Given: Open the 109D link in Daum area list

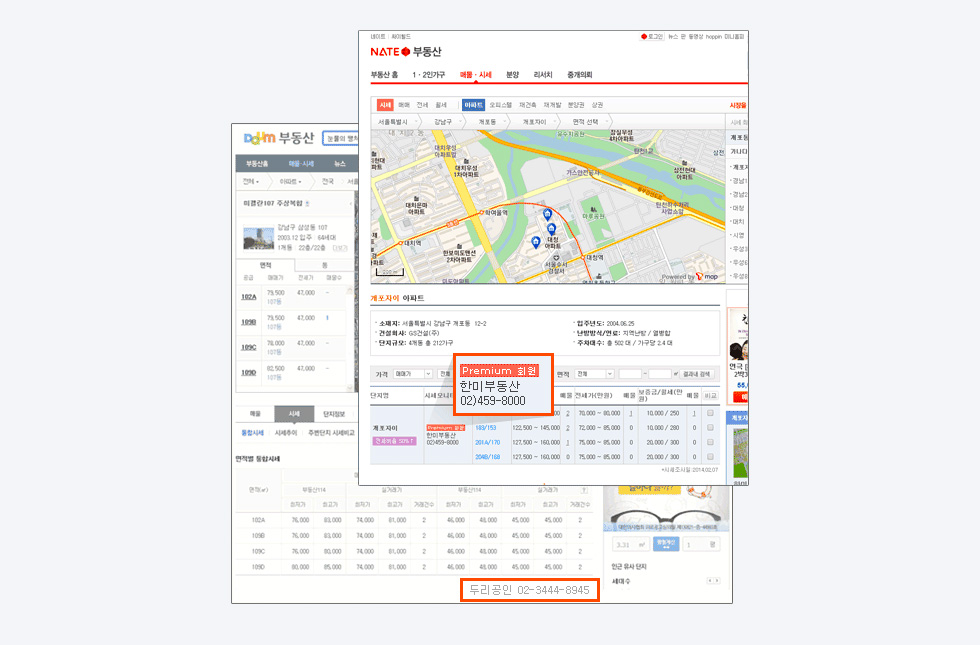Looking at the screenshot, I should point(249,372).
